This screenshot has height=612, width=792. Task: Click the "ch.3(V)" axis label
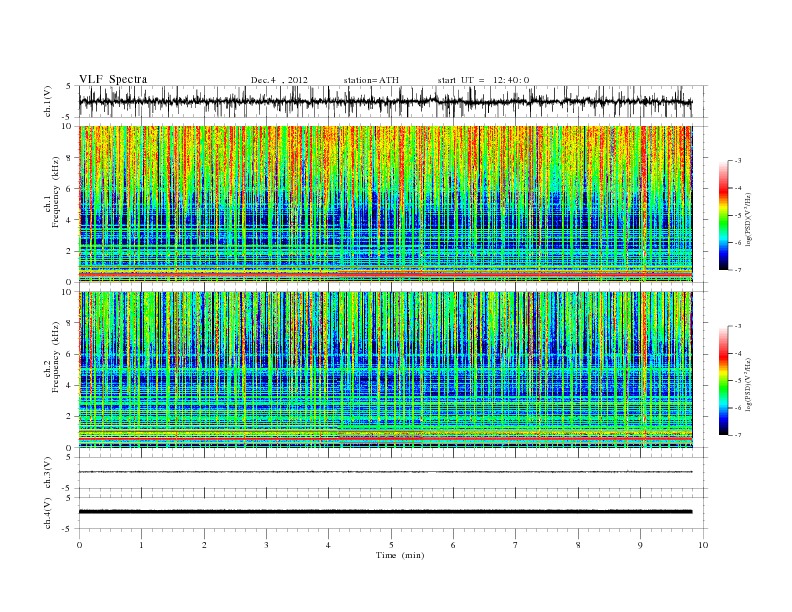point(48,473)
